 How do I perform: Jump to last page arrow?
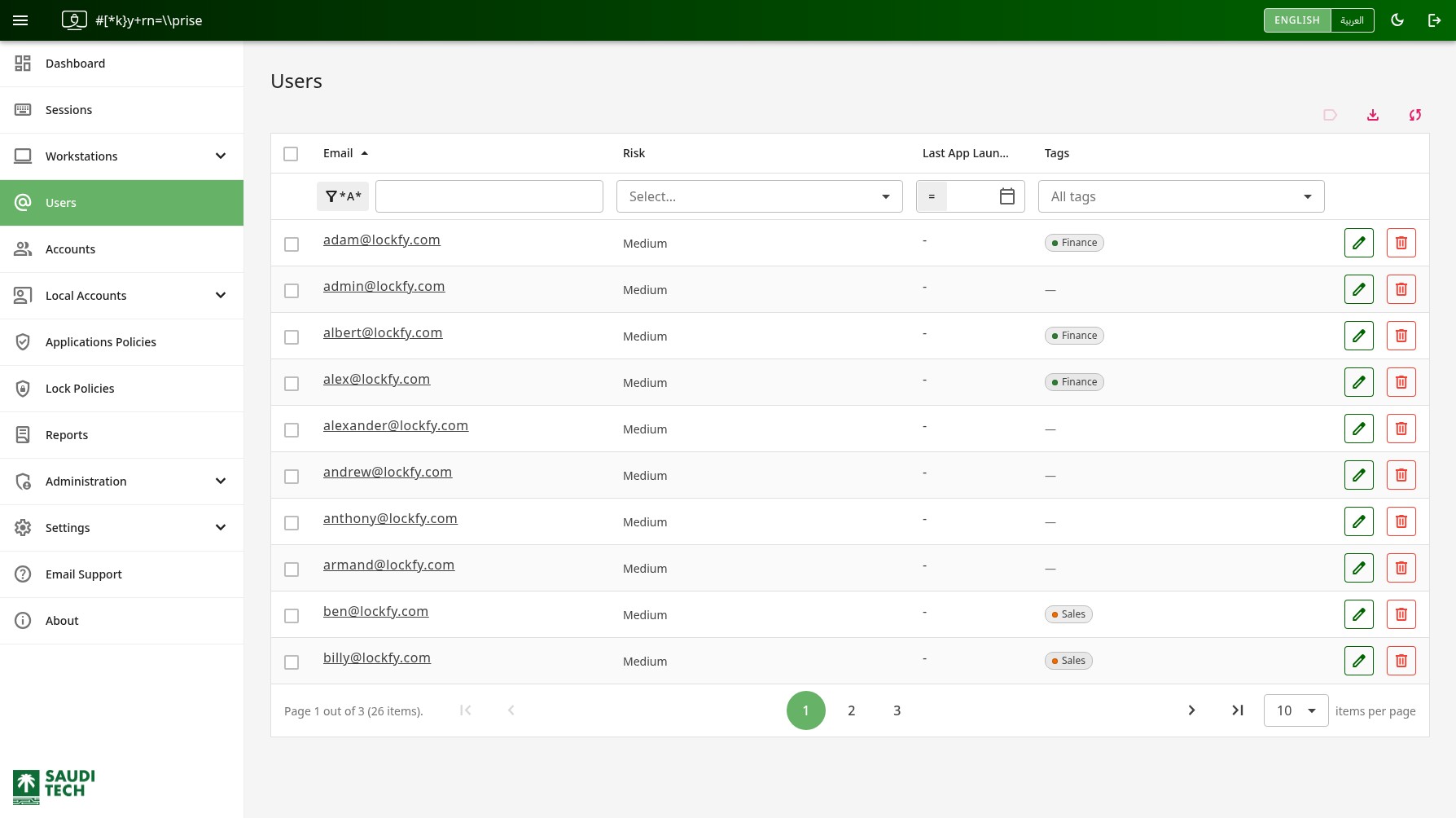pyautogui.click(x=1238, y=710)
